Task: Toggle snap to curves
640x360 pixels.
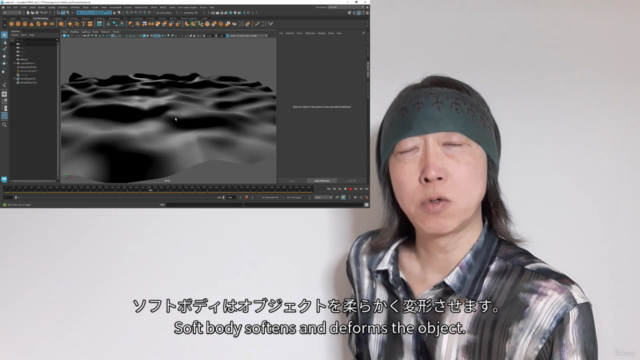Action: click(x=132, y=13)
